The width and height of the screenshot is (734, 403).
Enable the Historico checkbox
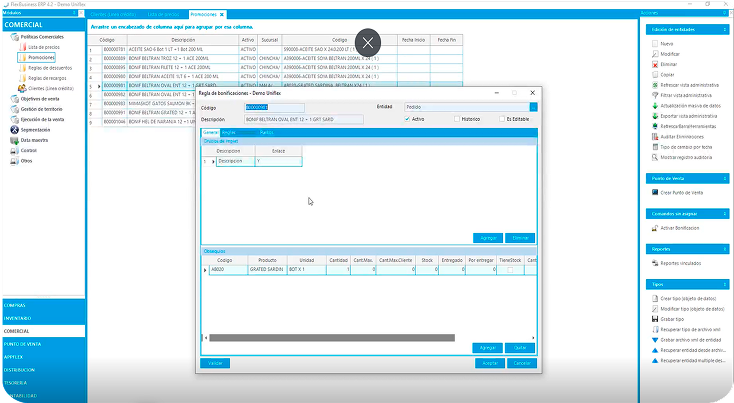click(455, 119)
